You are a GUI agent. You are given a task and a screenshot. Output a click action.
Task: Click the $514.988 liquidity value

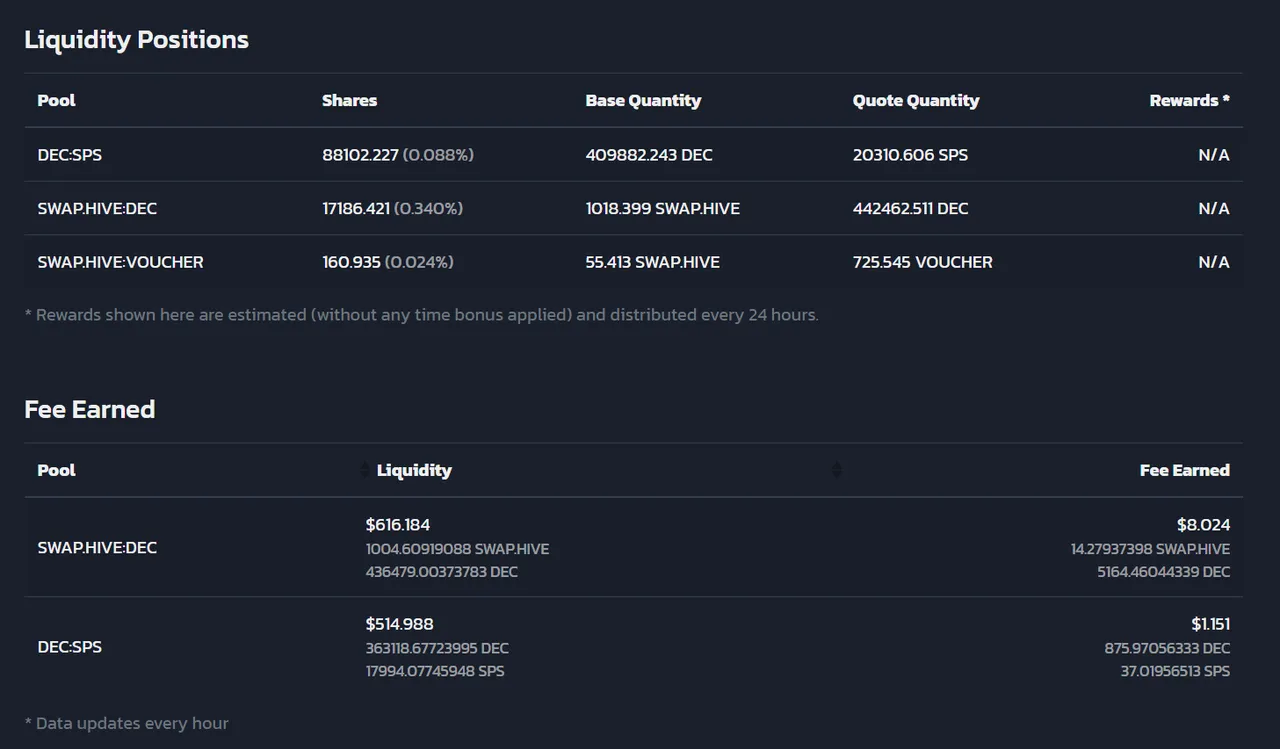point(399,624)
